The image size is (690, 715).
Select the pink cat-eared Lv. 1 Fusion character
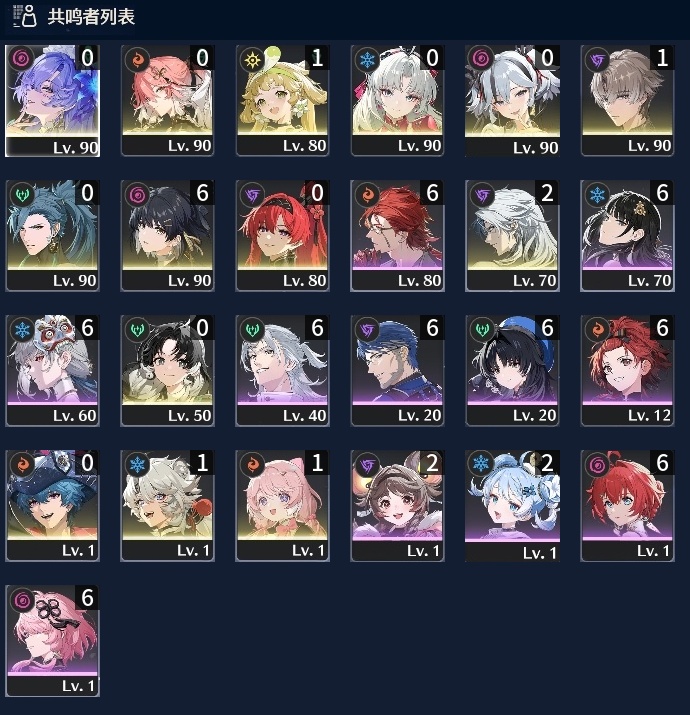pos(282,506)
